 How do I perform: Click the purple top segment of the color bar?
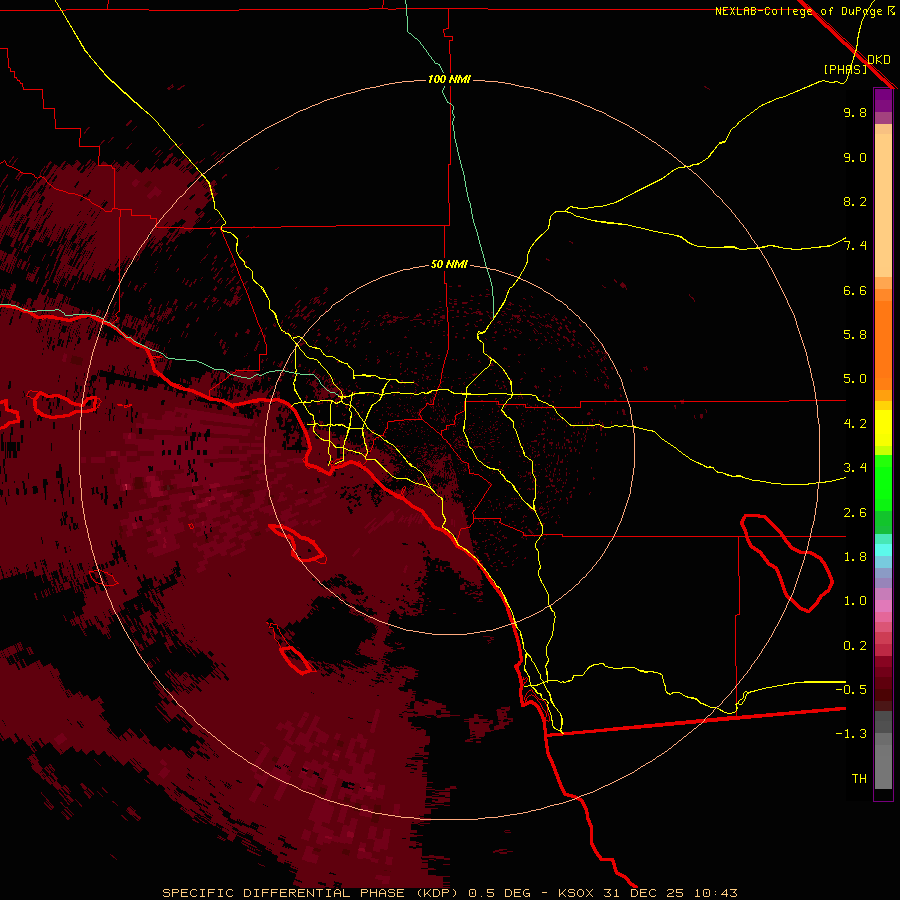pyautogui.click(x=883, y=100)
